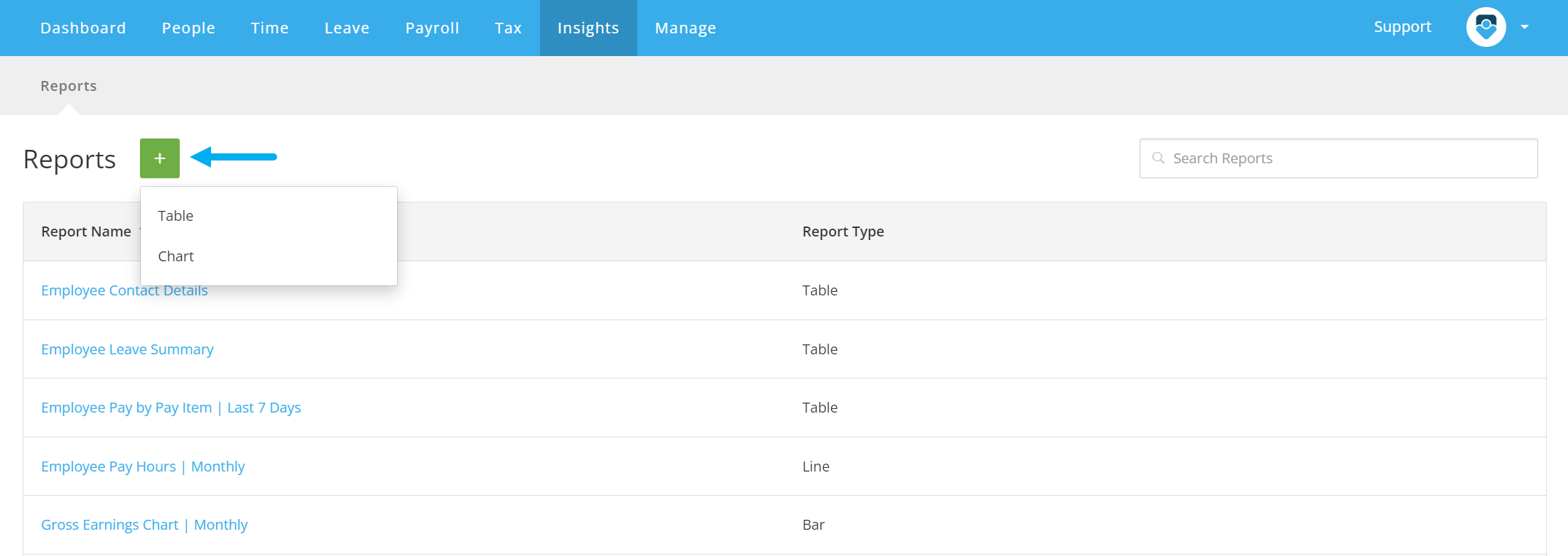Click the Bar report type cell
The image size is (1568, 556).
coord(813,525)
